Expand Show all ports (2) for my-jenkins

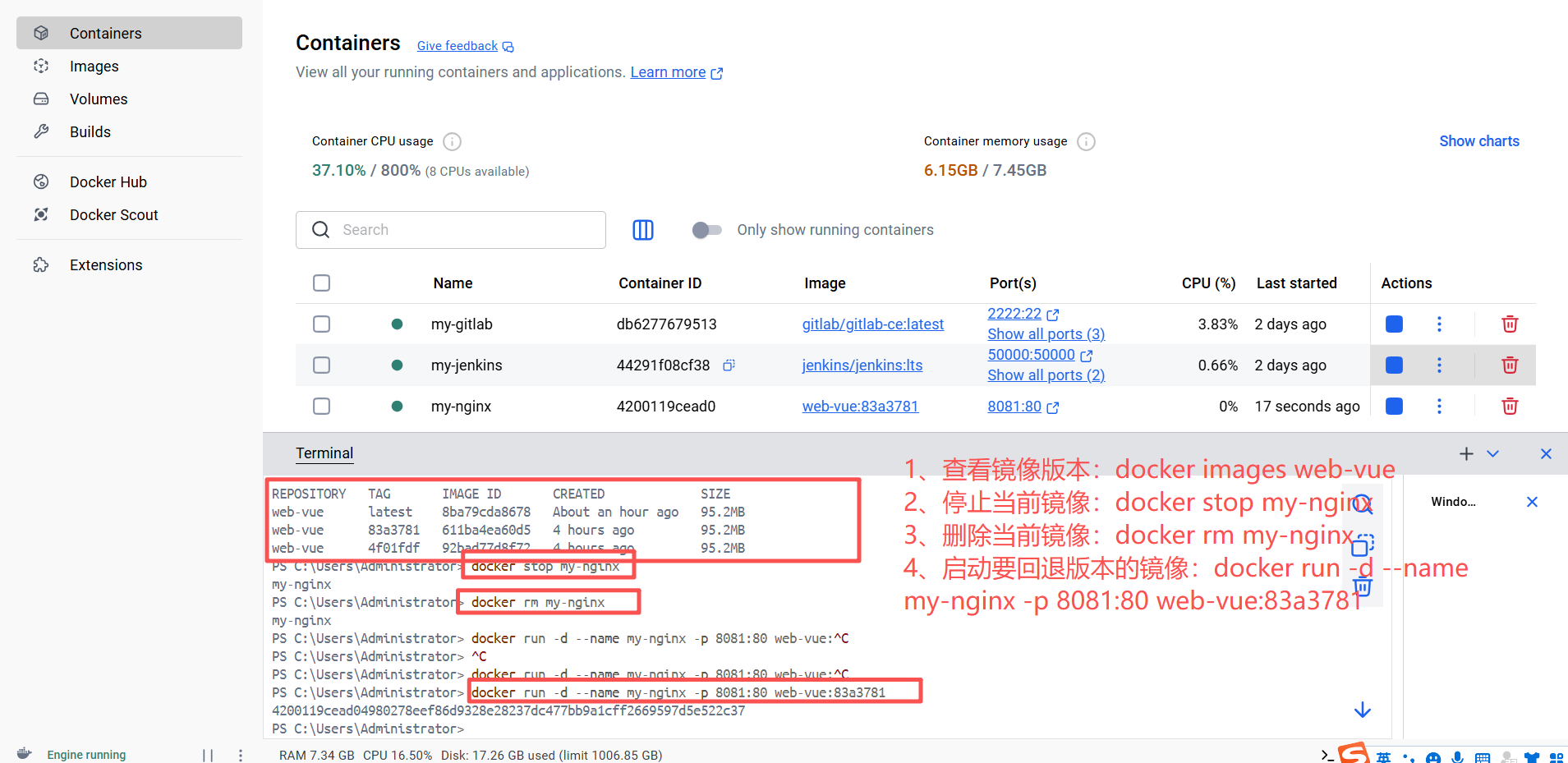tap(1046, 375)
